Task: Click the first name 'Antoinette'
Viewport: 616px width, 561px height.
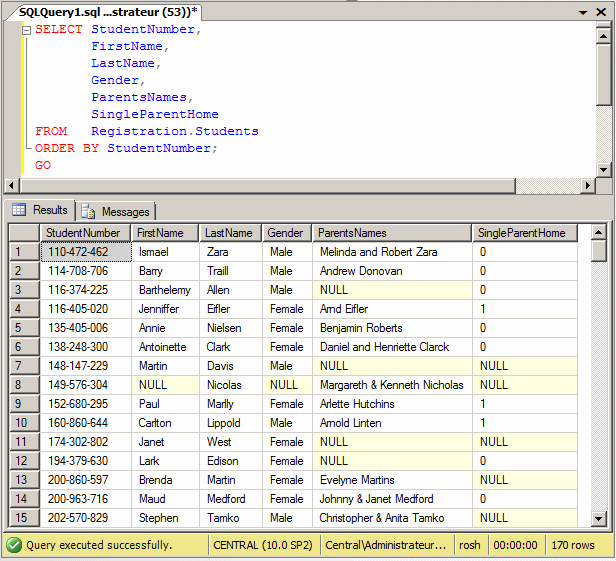Action: [165, 347]
